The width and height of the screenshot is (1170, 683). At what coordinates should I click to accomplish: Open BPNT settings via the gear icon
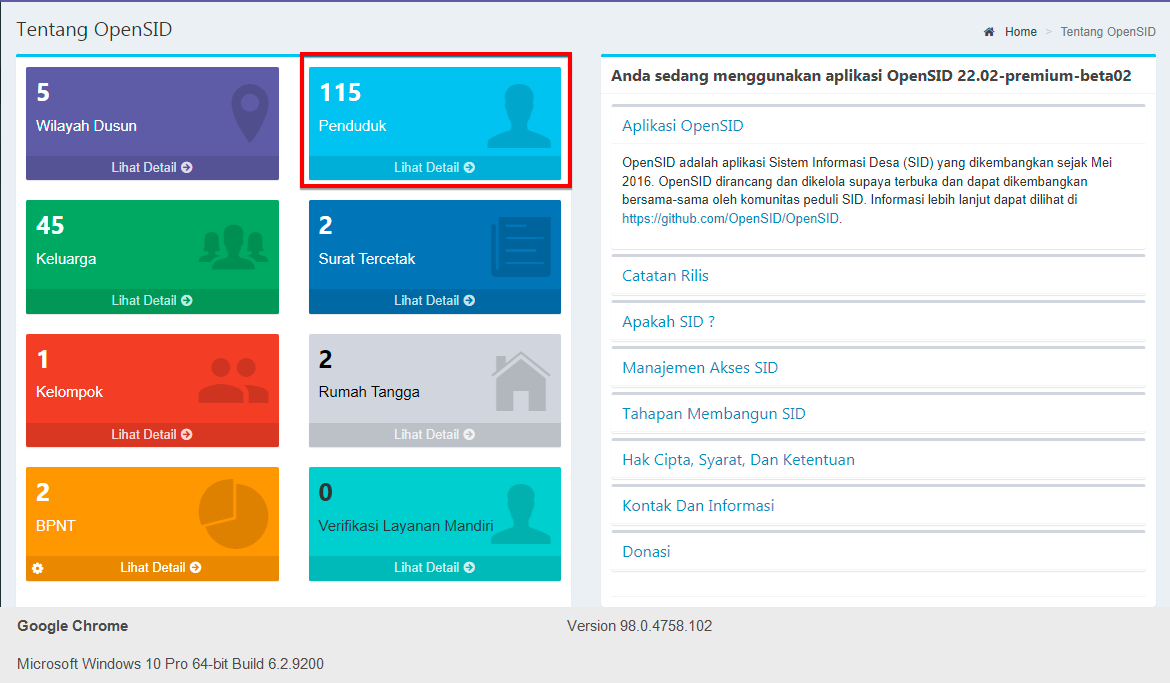pyautogui.click(x=37, y=568)
